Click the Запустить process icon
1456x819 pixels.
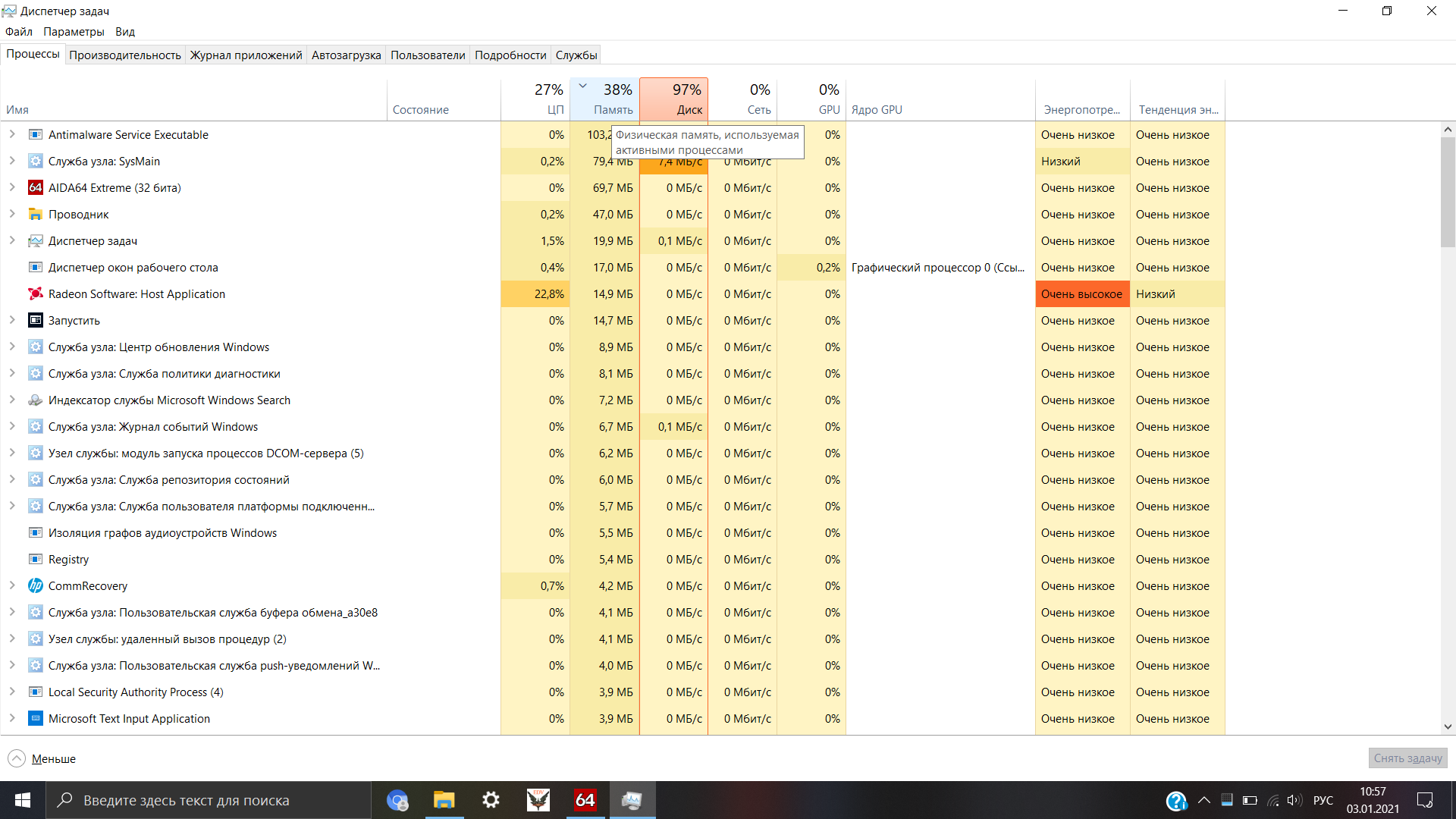pyautogui.click(x=35, y=321)
